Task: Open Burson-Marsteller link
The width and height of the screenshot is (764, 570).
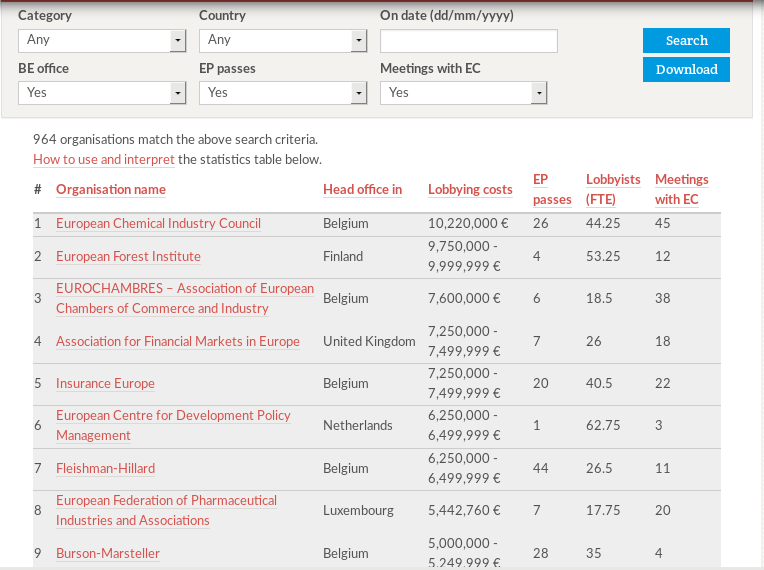Action: 108,553
